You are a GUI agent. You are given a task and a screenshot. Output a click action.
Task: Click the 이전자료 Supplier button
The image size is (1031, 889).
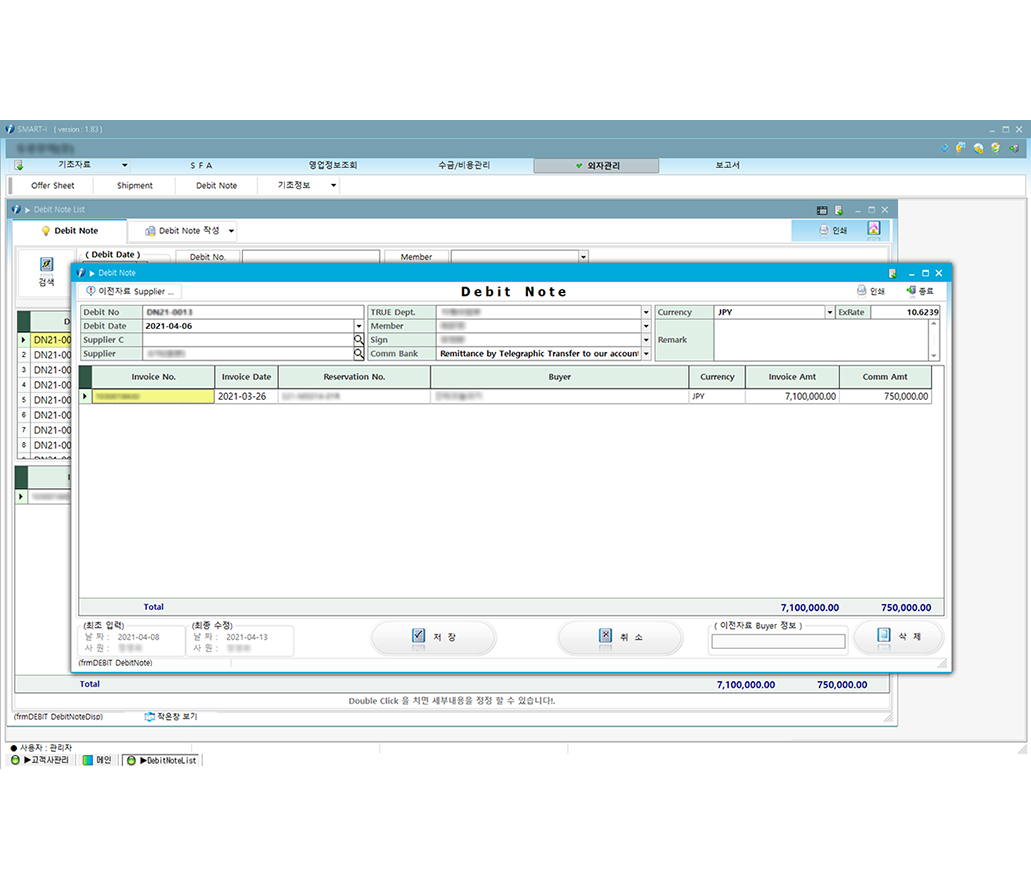click(x=131, y=292)
